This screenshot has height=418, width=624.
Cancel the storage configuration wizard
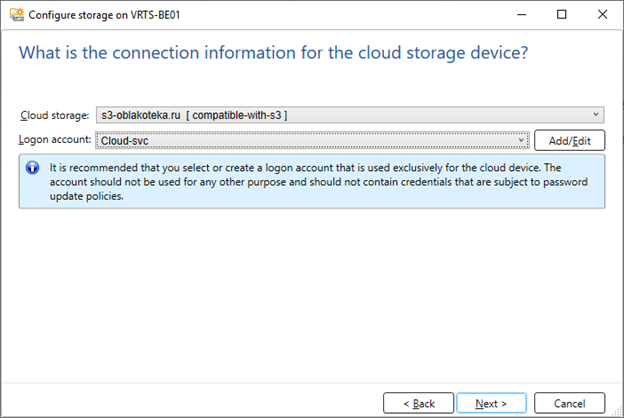(569, 403)
